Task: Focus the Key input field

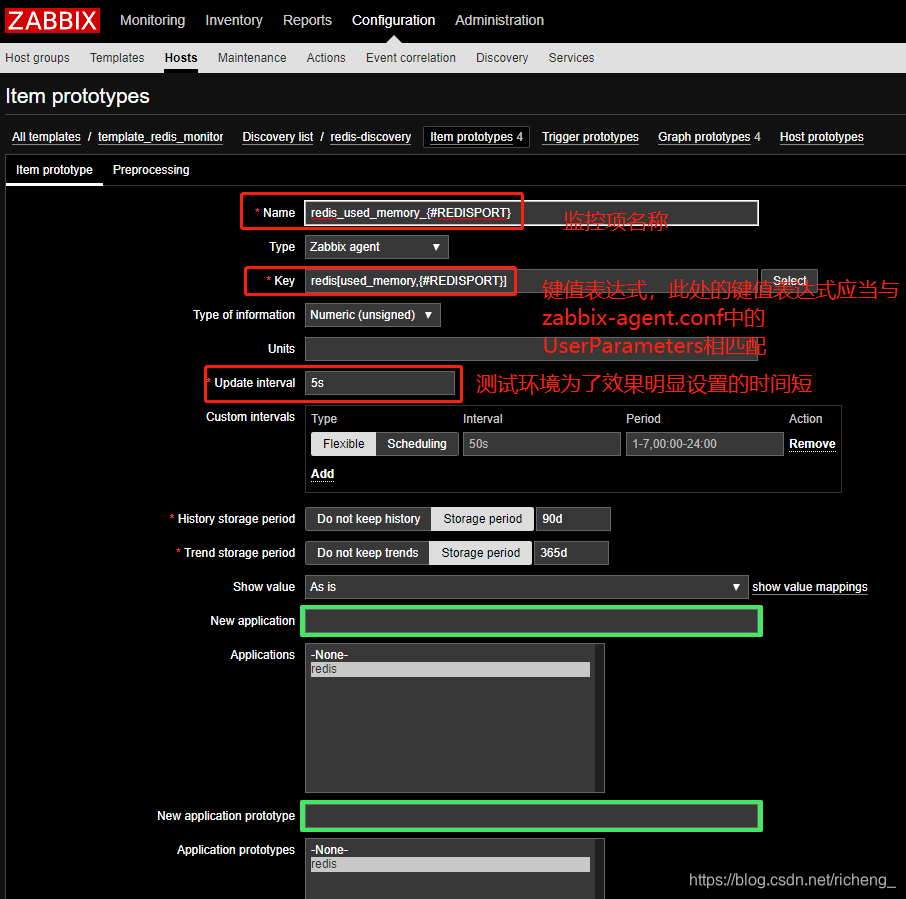Action: point(531,281)
